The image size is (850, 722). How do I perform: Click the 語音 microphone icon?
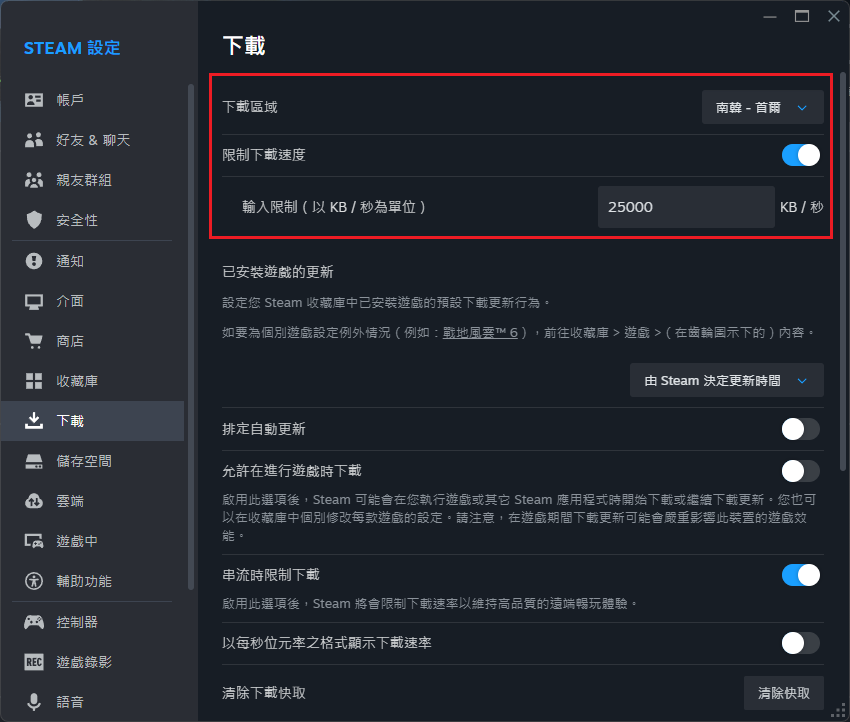pyautogui.click(x=34, y=702)
